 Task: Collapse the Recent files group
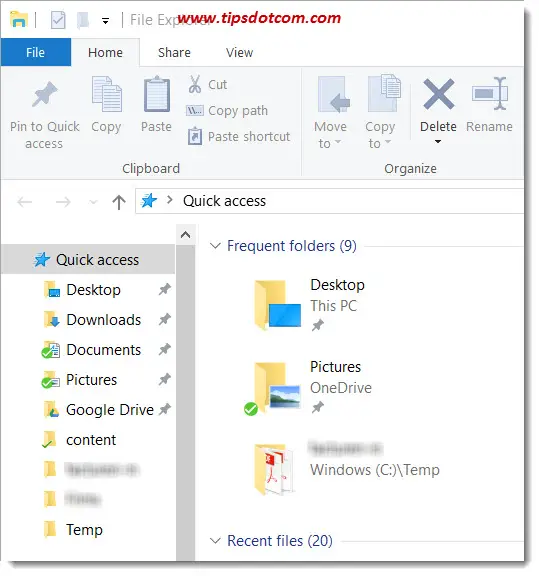coord(215,541)
